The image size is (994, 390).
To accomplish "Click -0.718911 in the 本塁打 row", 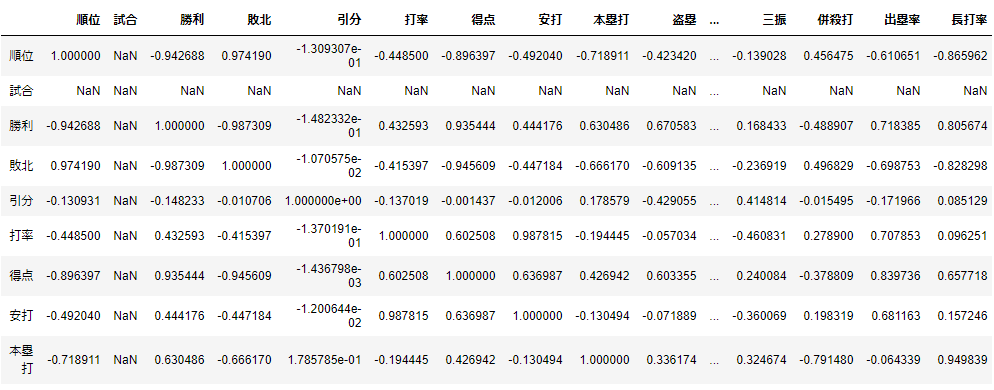I will (73, 360).
